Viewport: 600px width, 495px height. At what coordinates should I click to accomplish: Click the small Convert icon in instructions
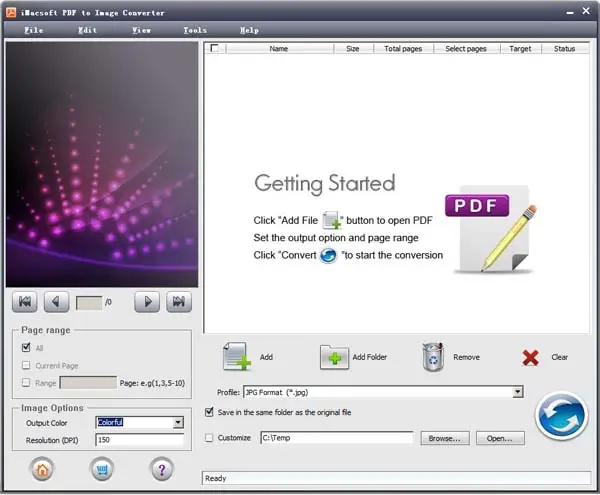(x=328, y=255)
